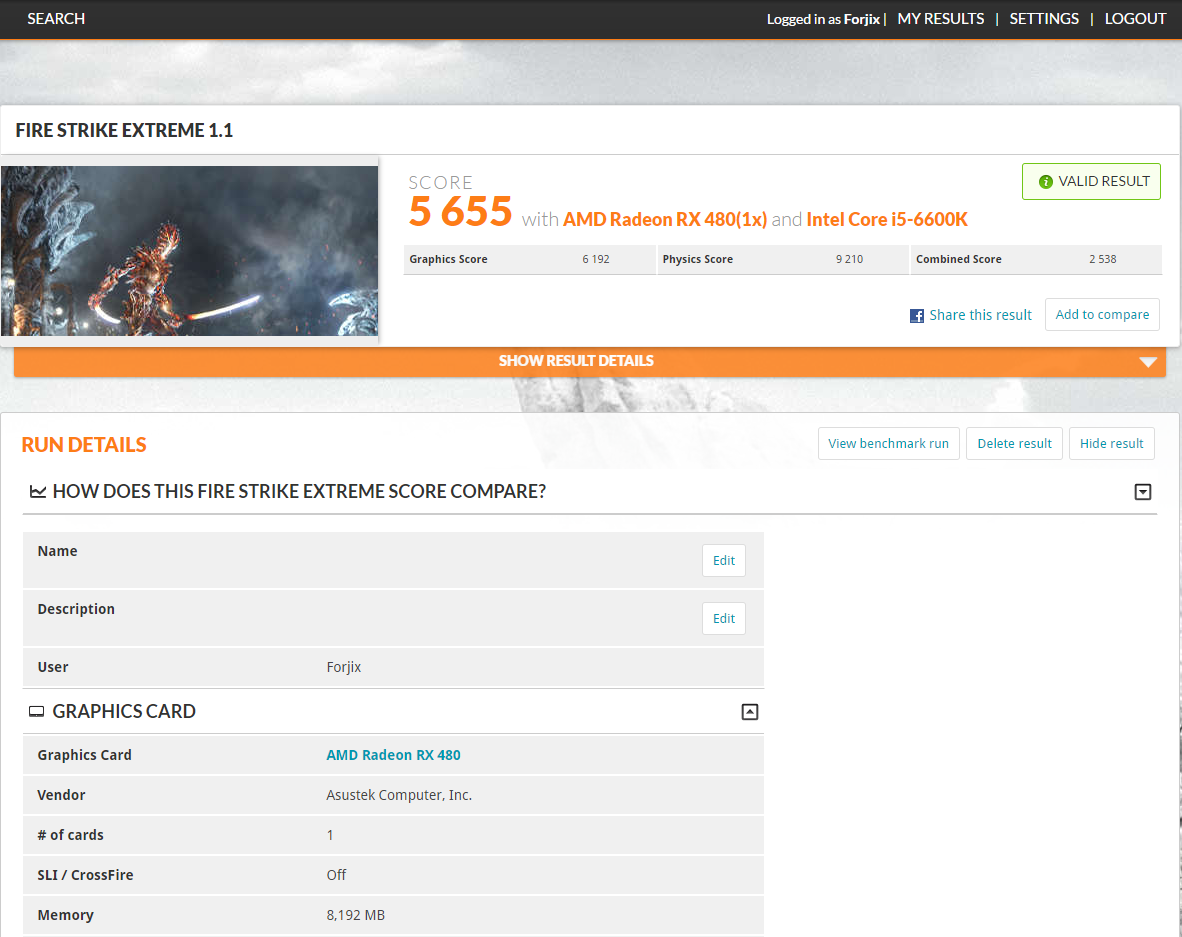Open AMD Radeon RX 480 graphics card link
1182x937 pixels.
(393, 755)
